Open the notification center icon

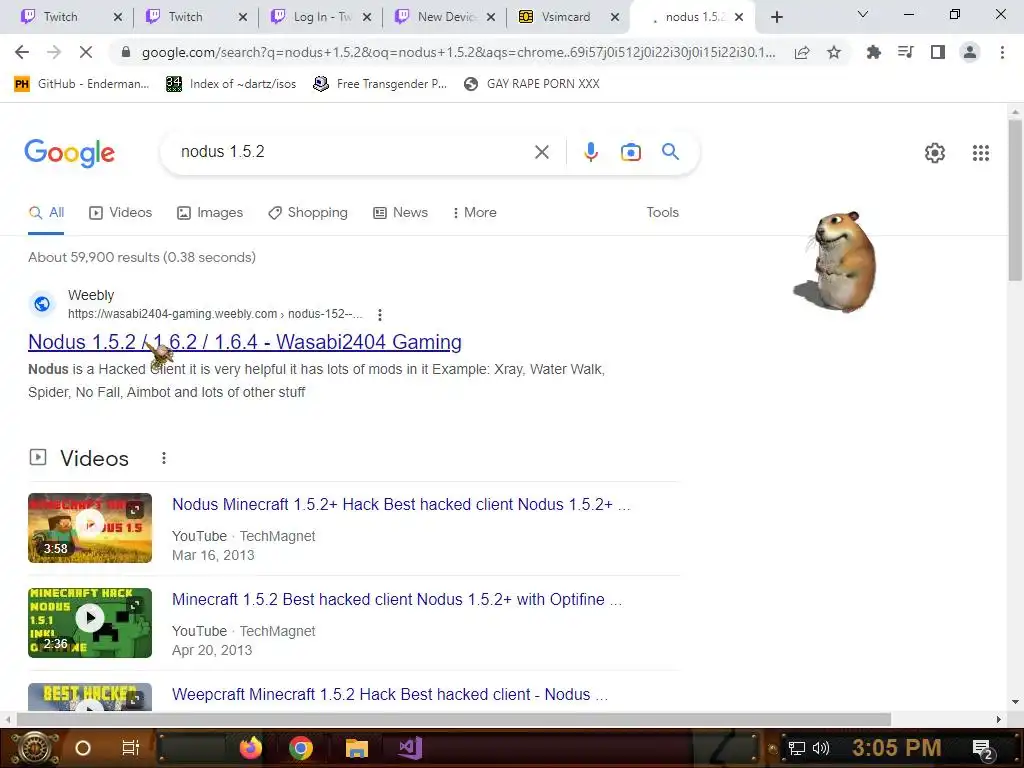coord(982,749)
